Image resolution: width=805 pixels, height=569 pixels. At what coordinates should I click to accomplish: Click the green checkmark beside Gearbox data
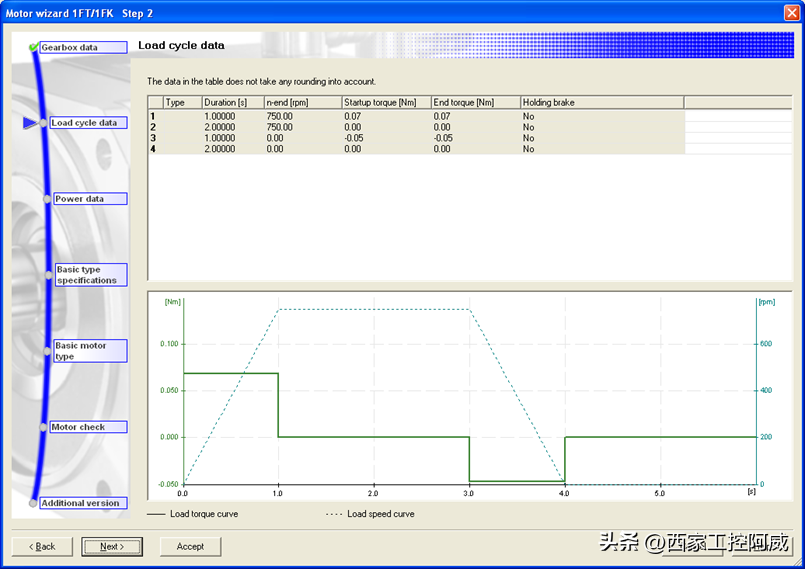point(34,47)
